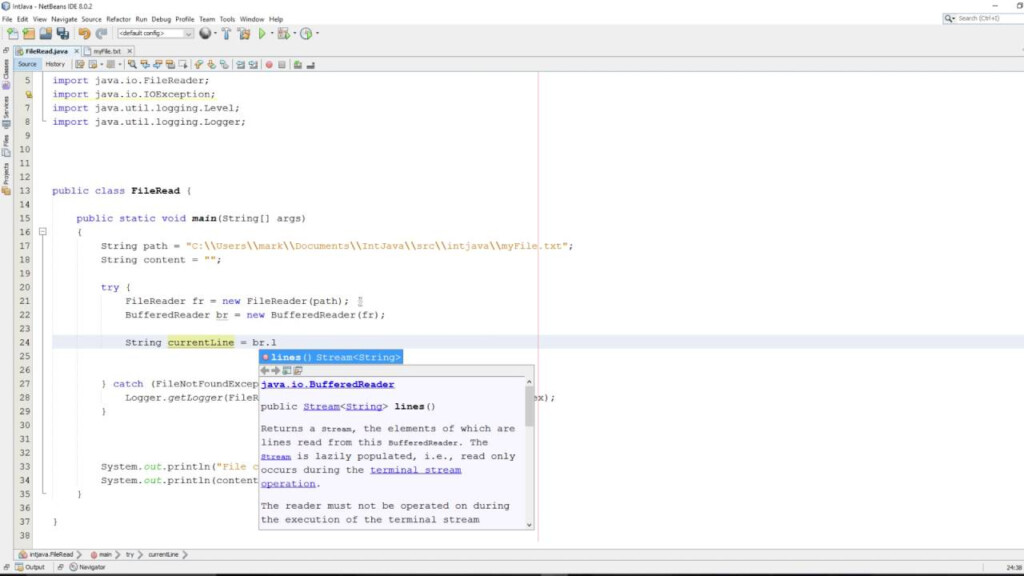1024x576 pixels.
Task: Open Profile Project dropdown arrow
Action: (317, 33)
